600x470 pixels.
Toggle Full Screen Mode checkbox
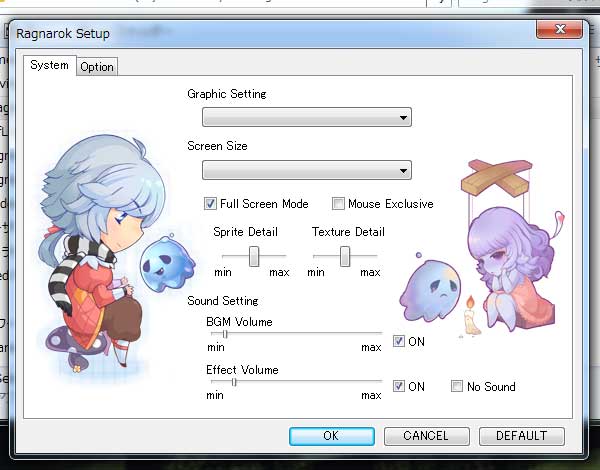210,204
